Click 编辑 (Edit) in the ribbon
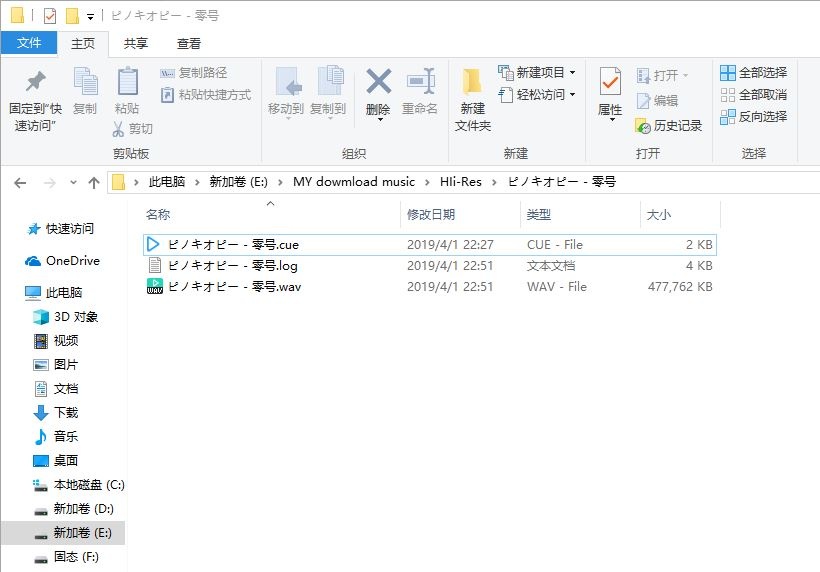 [x=657, y=100]
